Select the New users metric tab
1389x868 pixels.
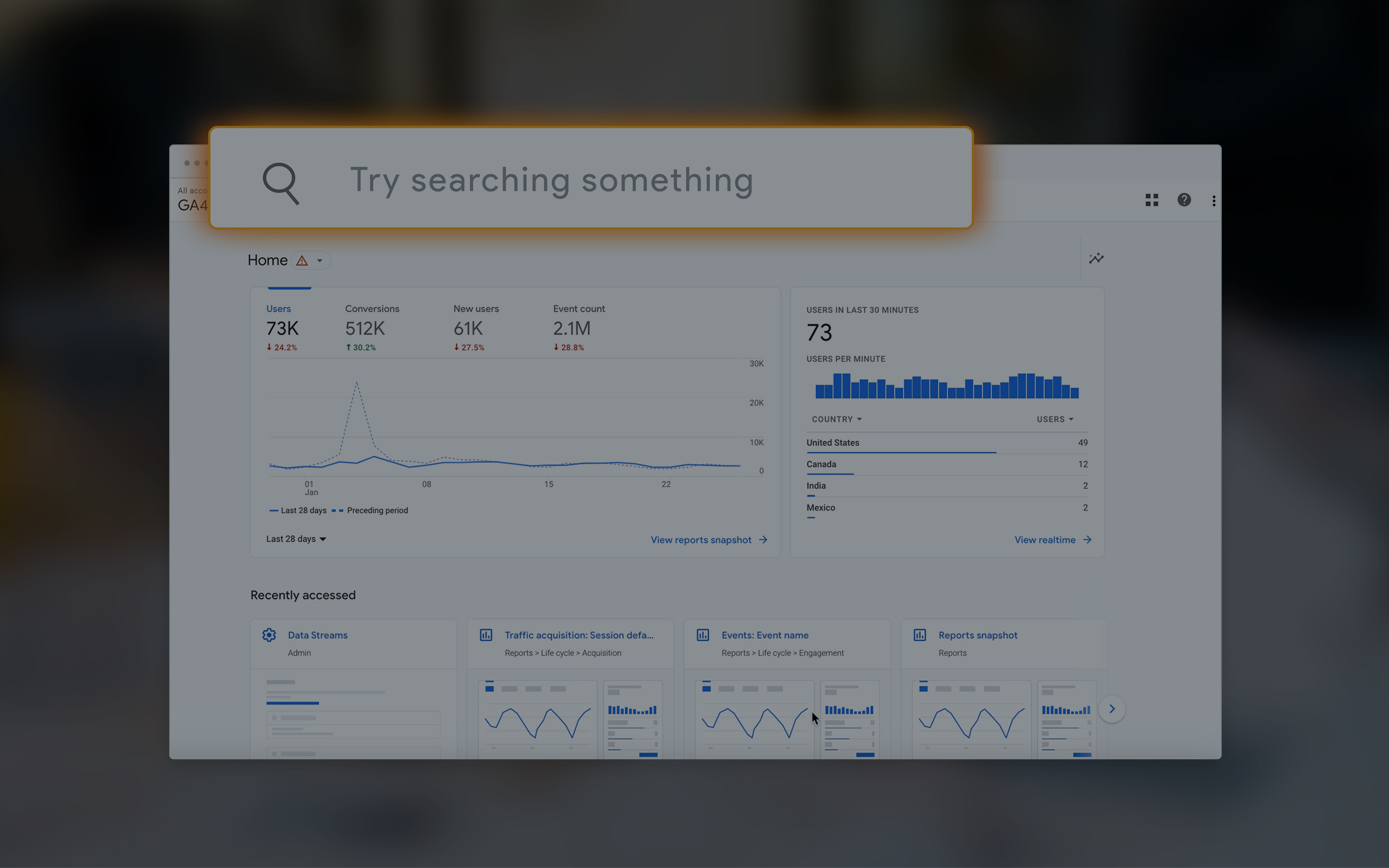click(475, 327)
